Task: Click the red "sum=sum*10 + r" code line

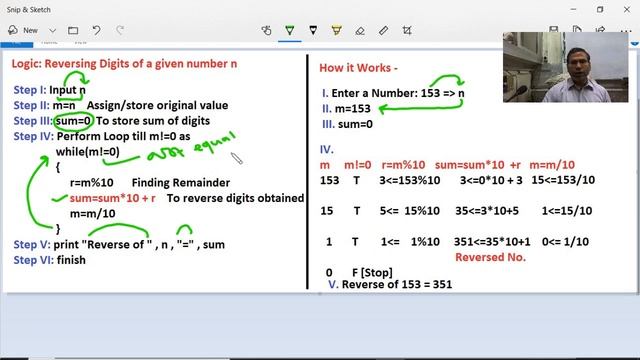Action: 112,198
